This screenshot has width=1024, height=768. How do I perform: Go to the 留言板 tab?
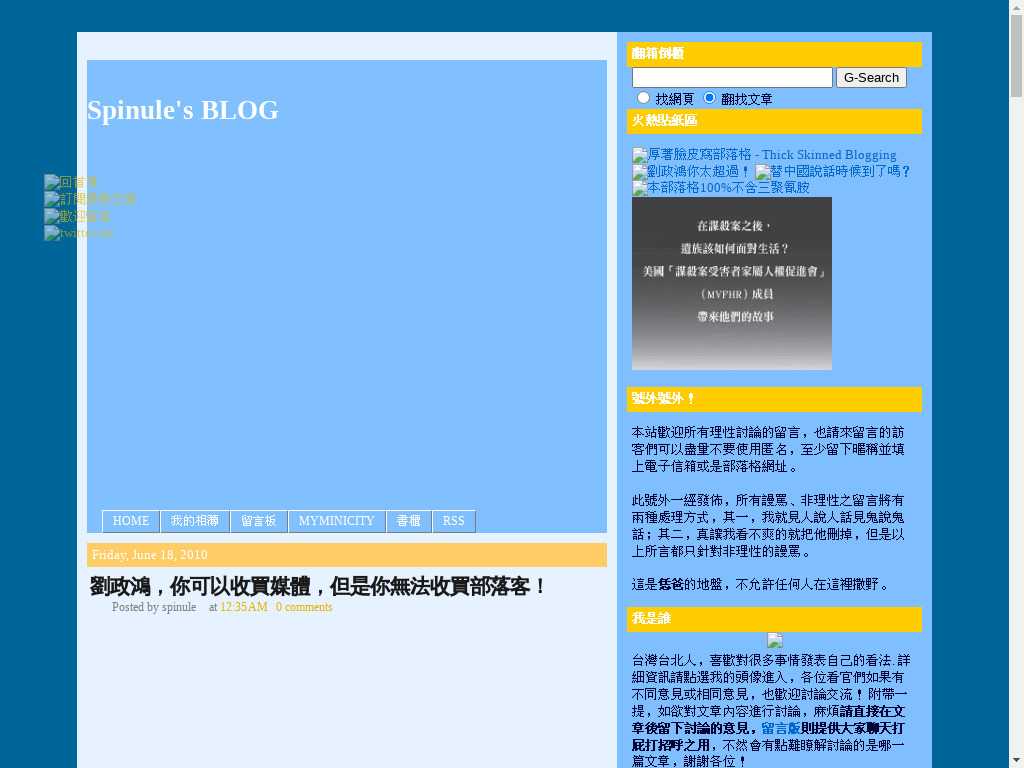pos(258,521)
